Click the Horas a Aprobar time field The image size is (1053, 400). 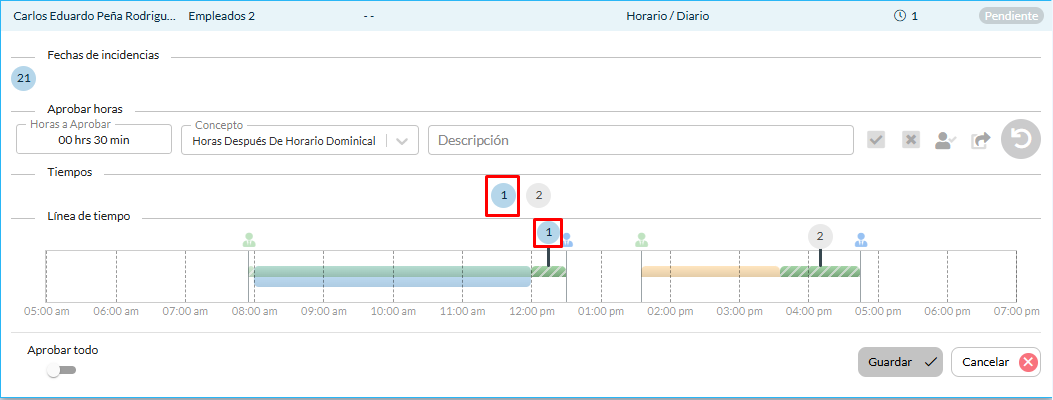(x=94, y=141)
